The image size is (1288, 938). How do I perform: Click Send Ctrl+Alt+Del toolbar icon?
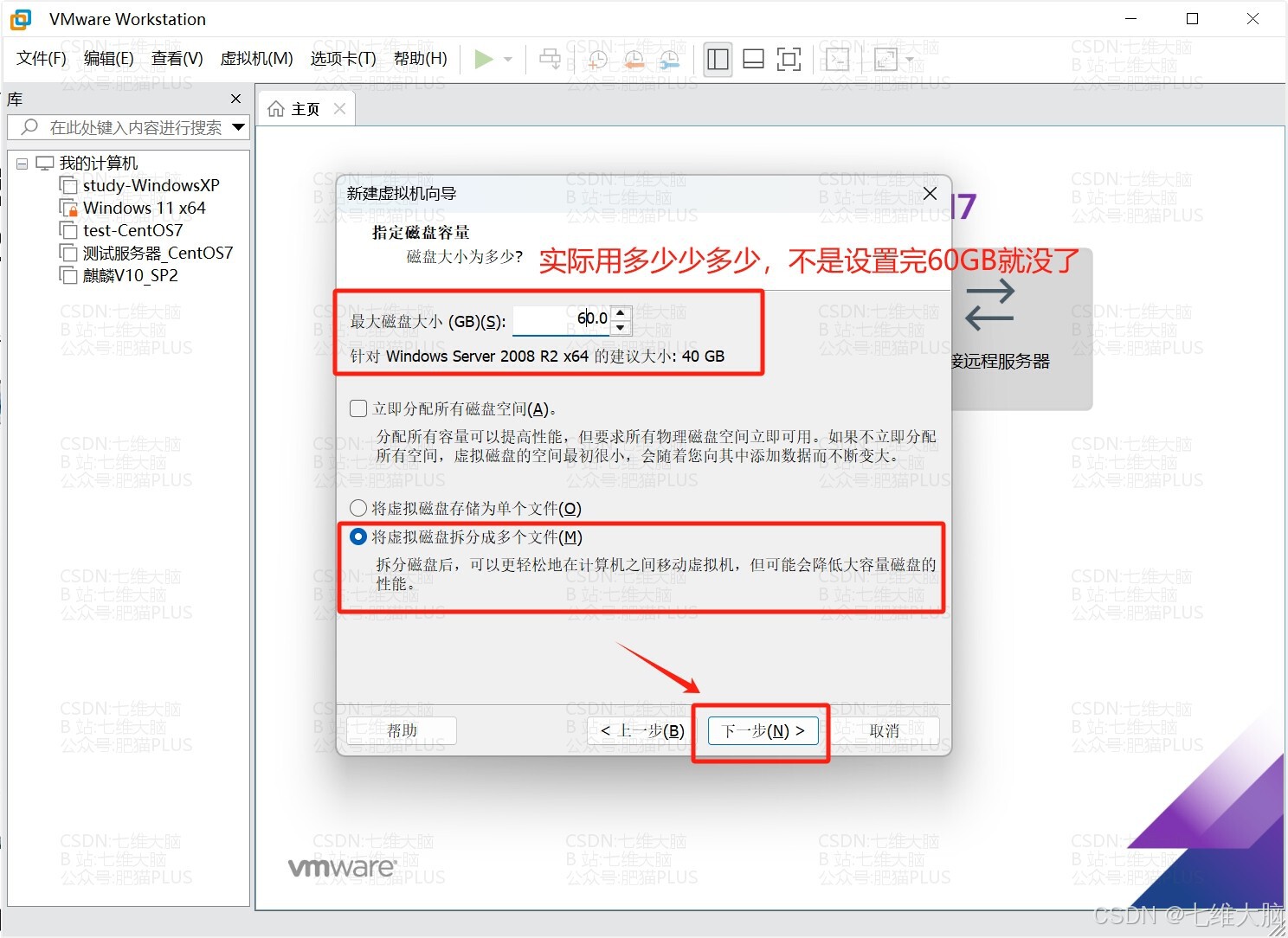[x=550, y=59]
